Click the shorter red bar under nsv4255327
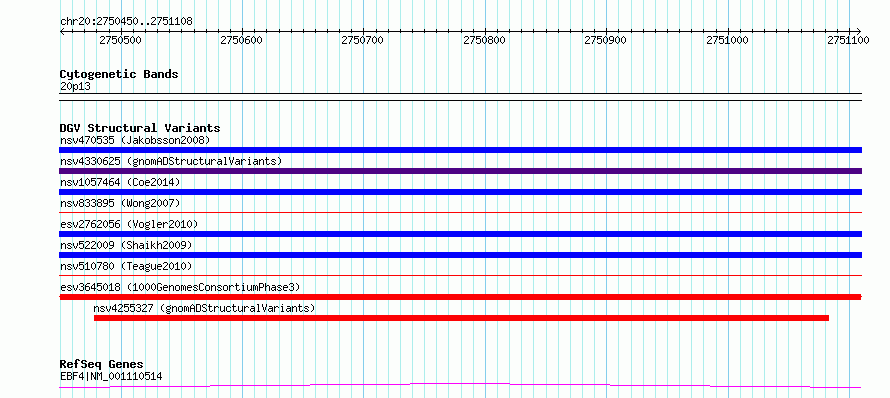890x398 pixels. click(461, 318)
